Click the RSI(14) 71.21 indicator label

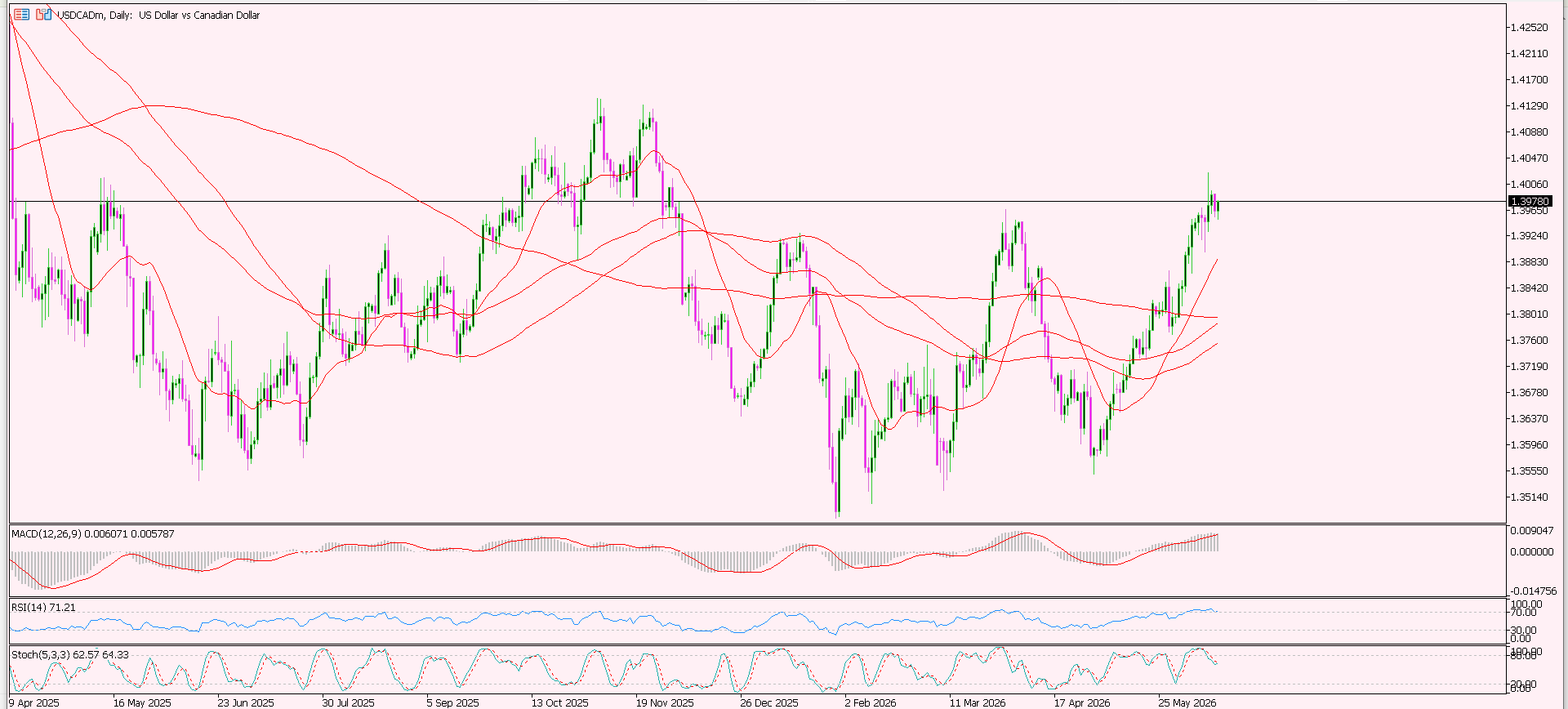(x=43, y=608)
